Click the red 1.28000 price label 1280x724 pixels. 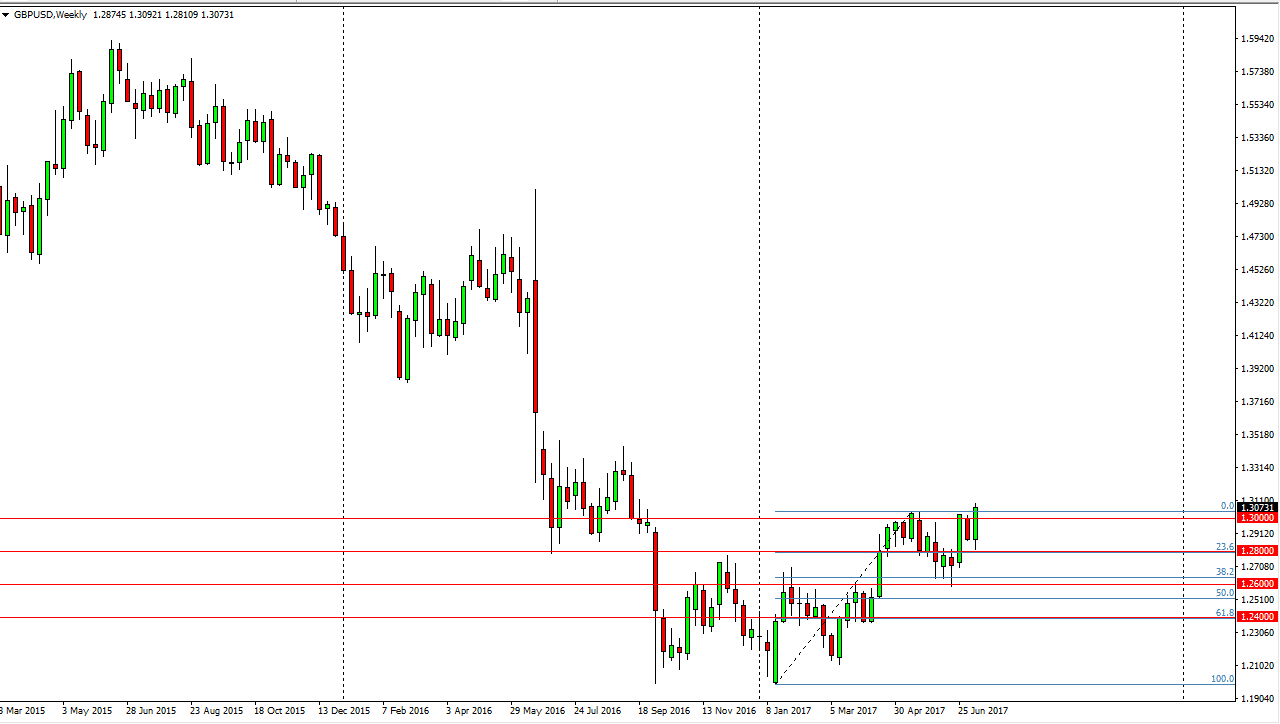point(1257,551)
